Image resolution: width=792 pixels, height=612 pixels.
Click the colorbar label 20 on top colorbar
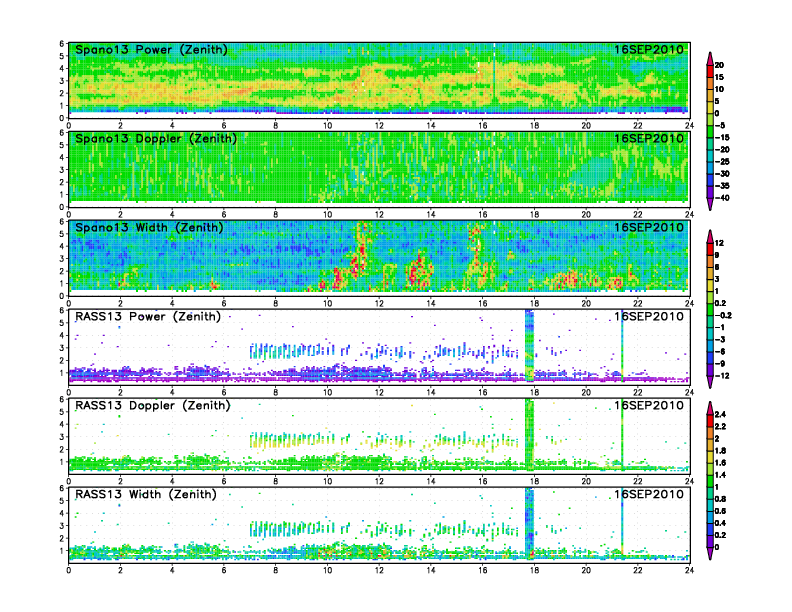pyautogui.click(x=719, y=65)
